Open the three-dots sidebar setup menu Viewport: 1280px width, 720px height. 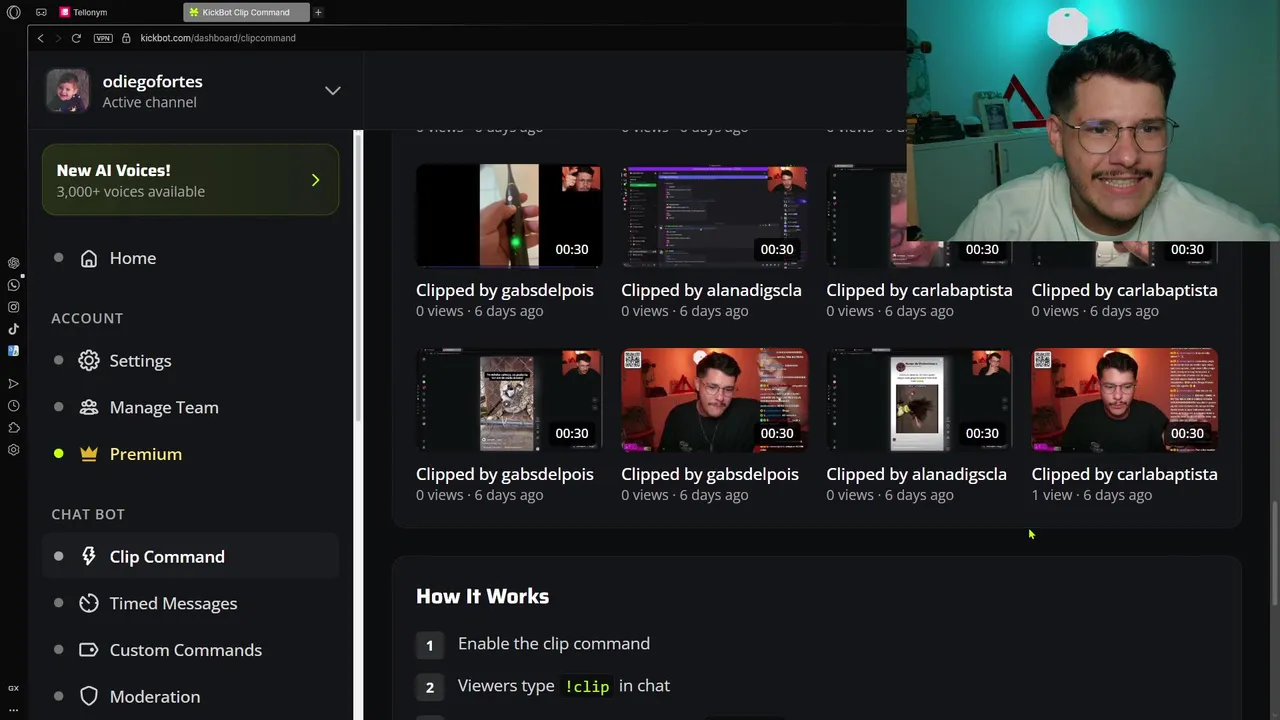click(13, 708)
